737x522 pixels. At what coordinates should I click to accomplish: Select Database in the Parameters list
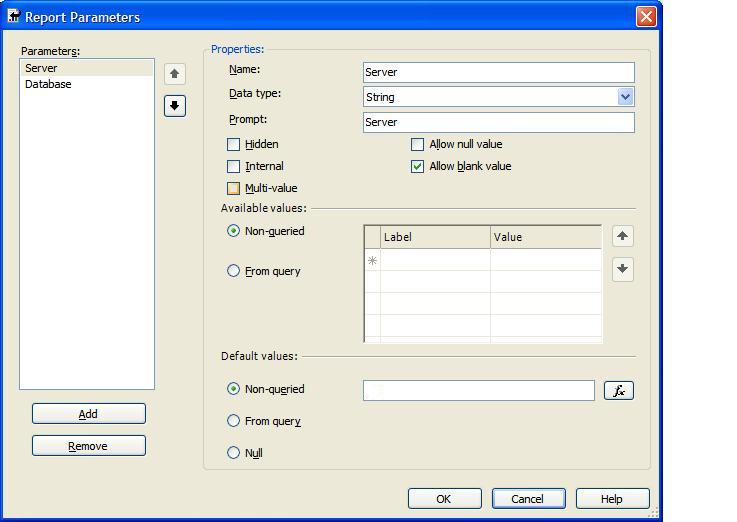click(48, 85)
